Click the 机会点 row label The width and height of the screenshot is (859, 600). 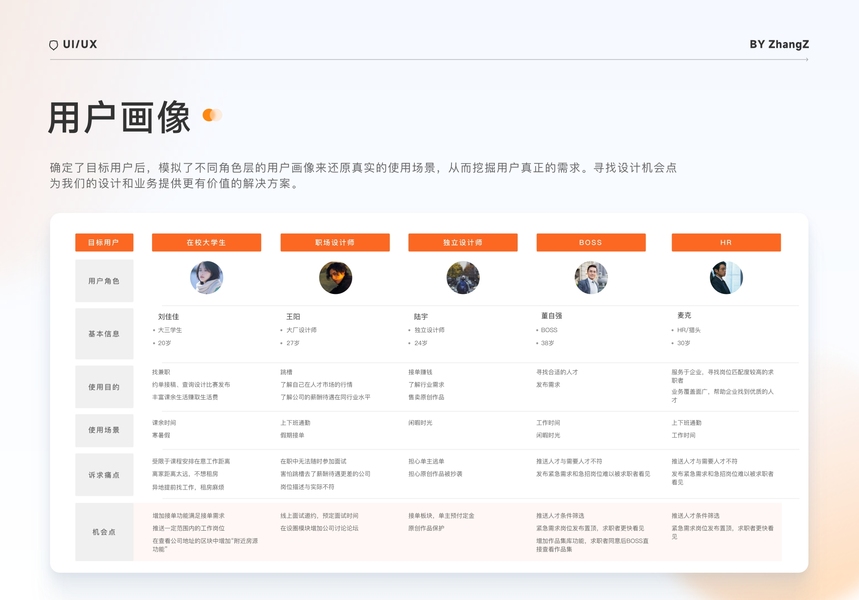click(104, 532)
